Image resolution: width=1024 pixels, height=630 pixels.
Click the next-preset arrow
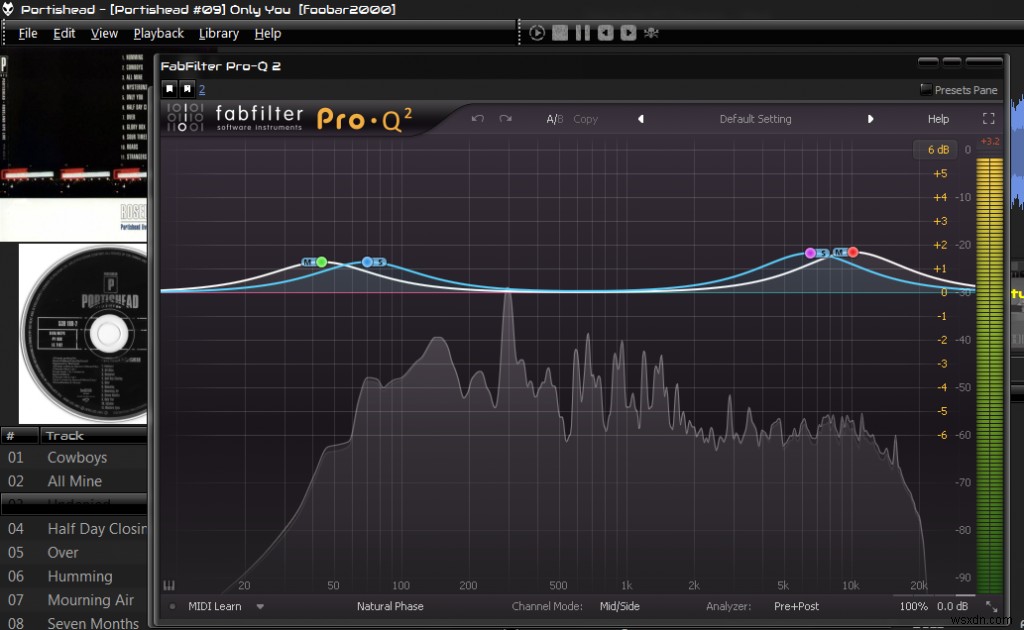click(x=871, y=118)
